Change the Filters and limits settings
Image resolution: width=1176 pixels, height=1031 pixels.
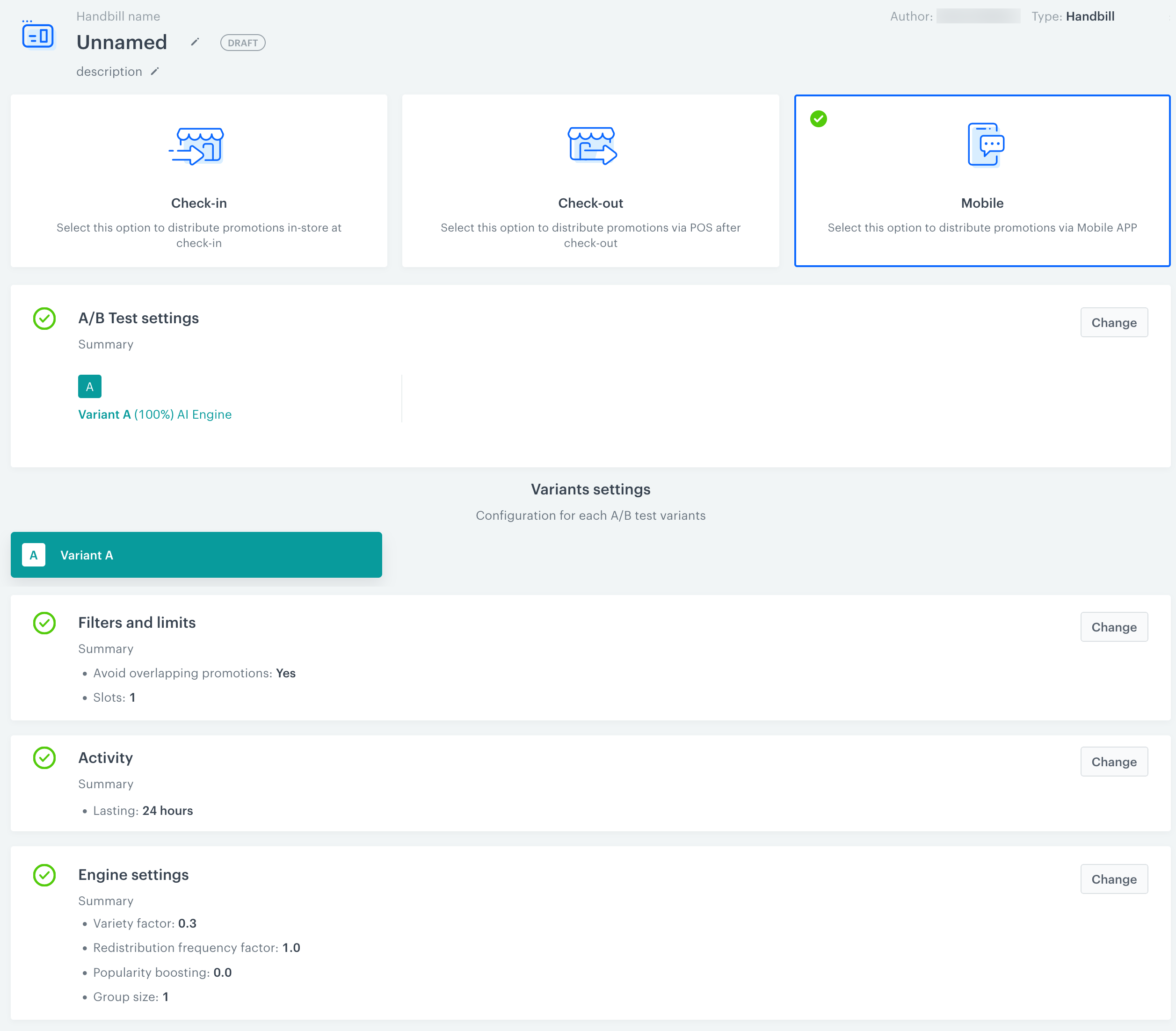(1114, 626)
